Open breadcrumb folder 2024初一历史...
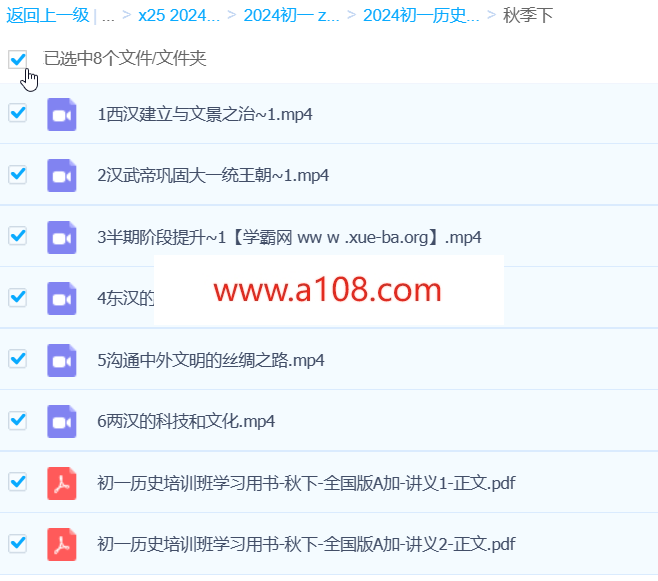 [x=421, y=16]
